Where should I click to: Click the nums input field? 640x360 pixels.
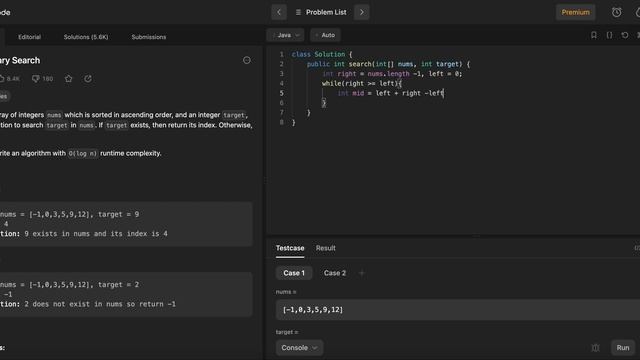(x=458, y=310)
